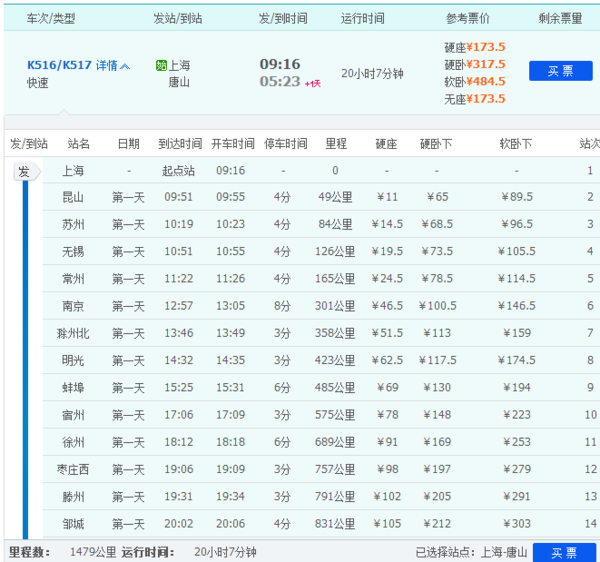Image resolution: width=600 pixels, height=562 pixels.
Task: Select the 蚌埠 station name
Action: (x=73, y=388)
